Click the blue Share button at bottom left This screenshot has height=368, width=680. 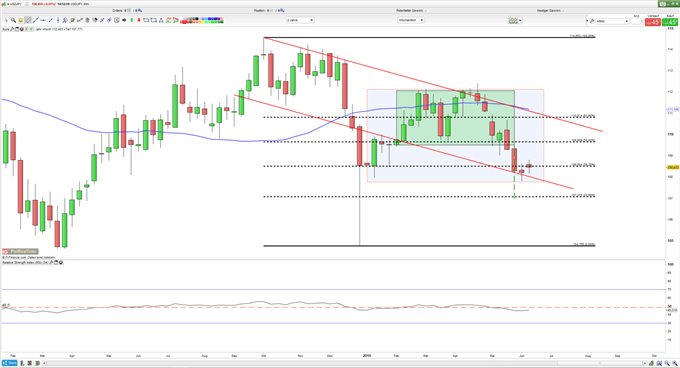[10, 363]
